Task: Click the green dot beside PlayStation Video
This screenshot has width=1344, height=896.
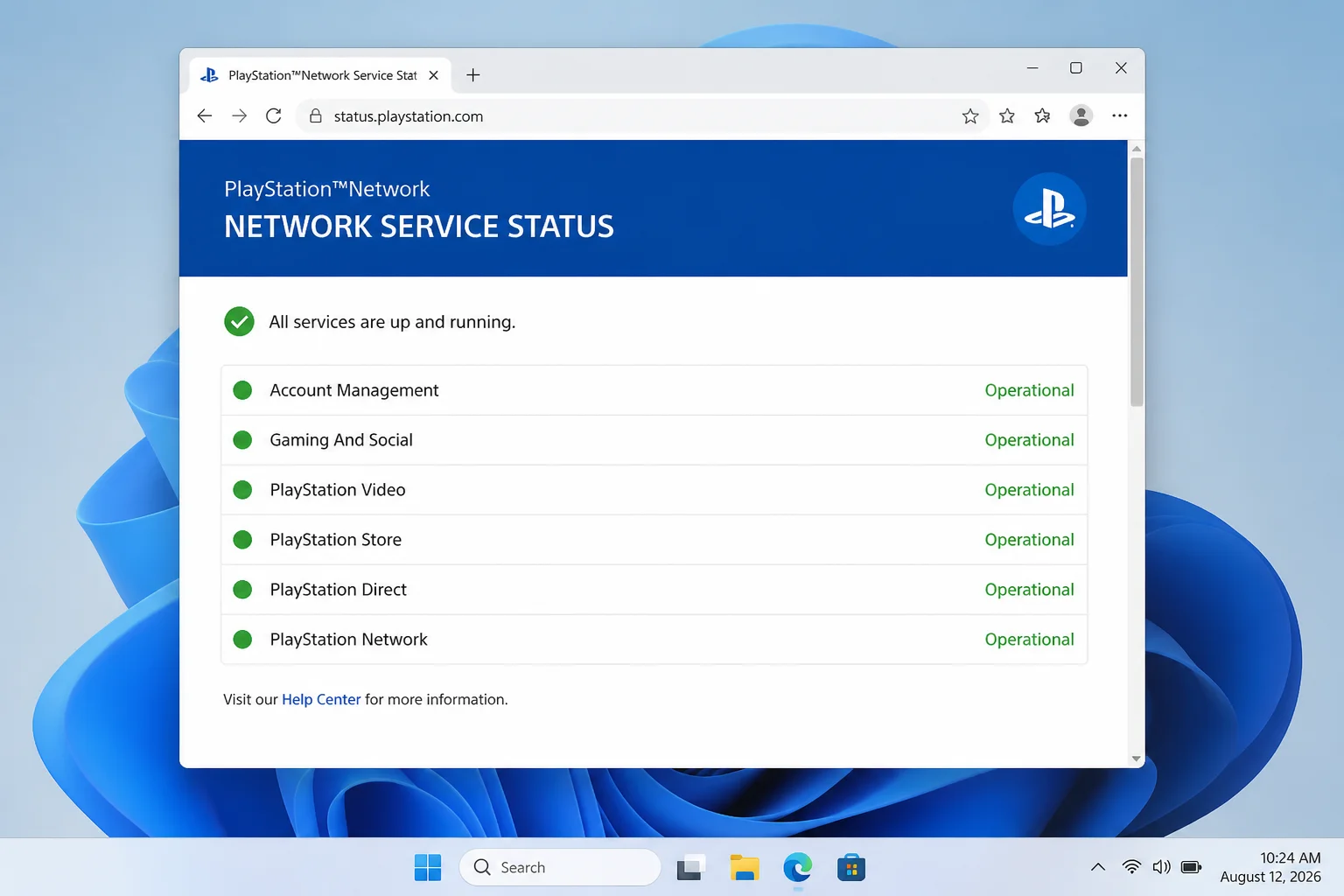Action: [242, 490]
